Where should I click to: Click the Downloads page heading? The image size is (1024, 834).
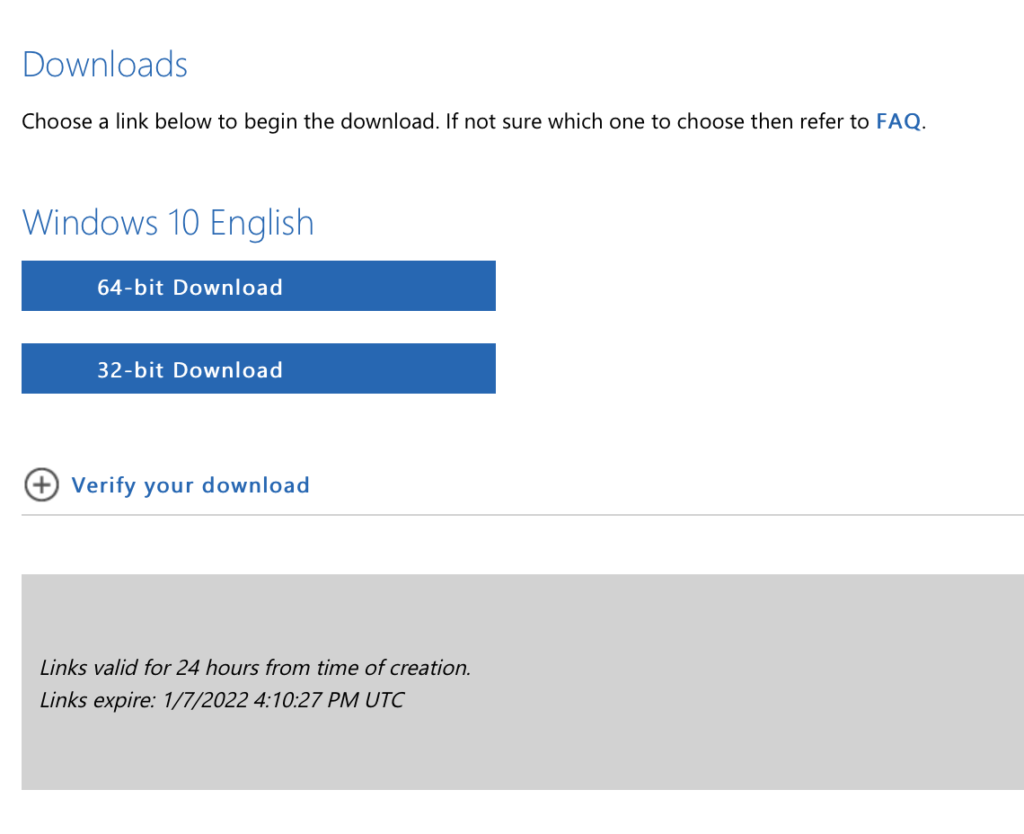pyautogui.click(x=105, y=65)
